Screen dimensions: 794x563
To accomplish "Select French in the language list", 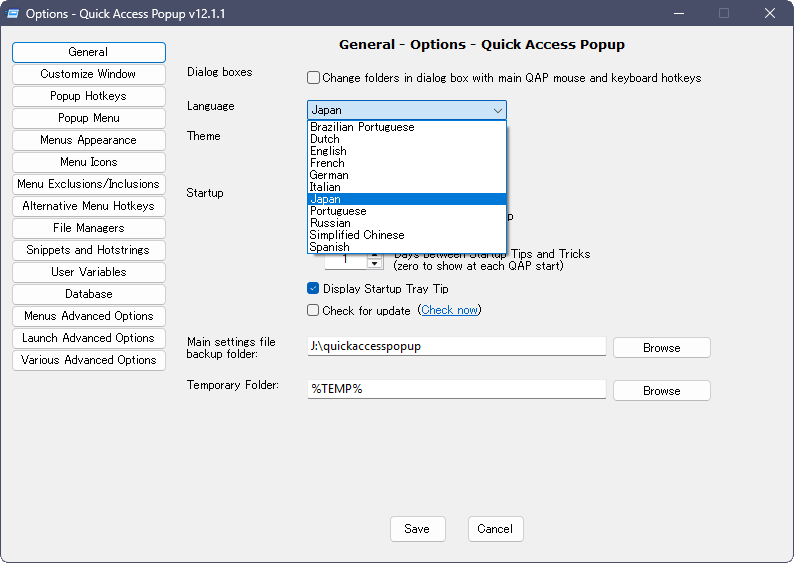I will click(x=407, y=163).
